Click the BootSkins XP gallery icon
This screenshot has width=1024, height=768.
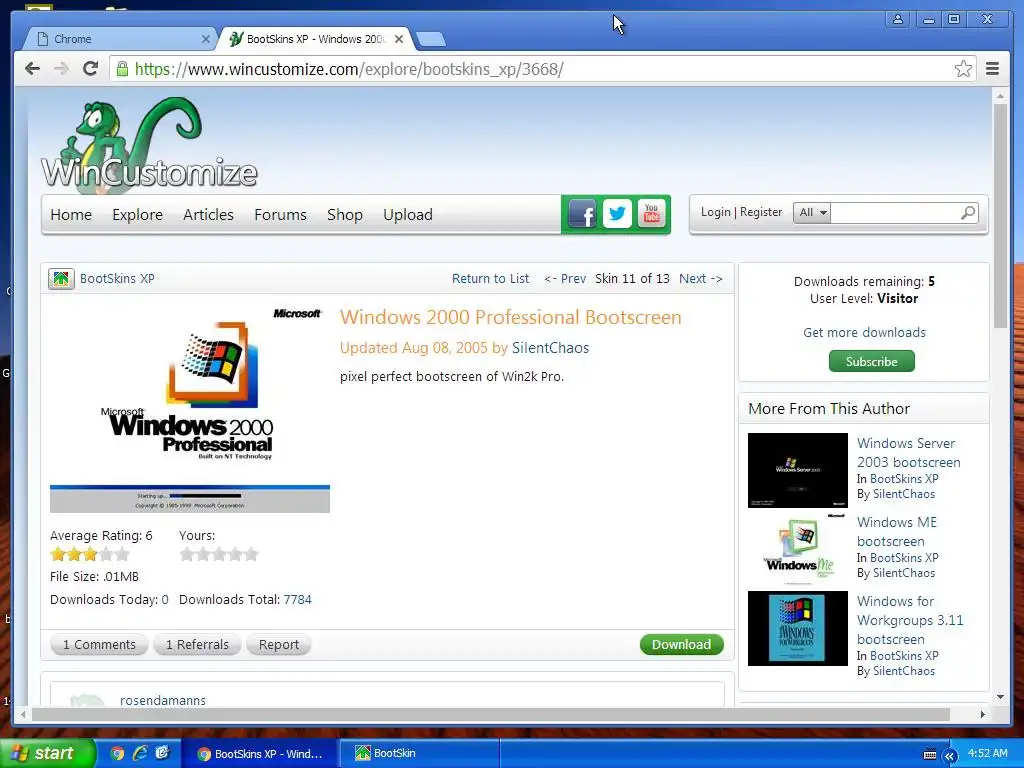61,279
